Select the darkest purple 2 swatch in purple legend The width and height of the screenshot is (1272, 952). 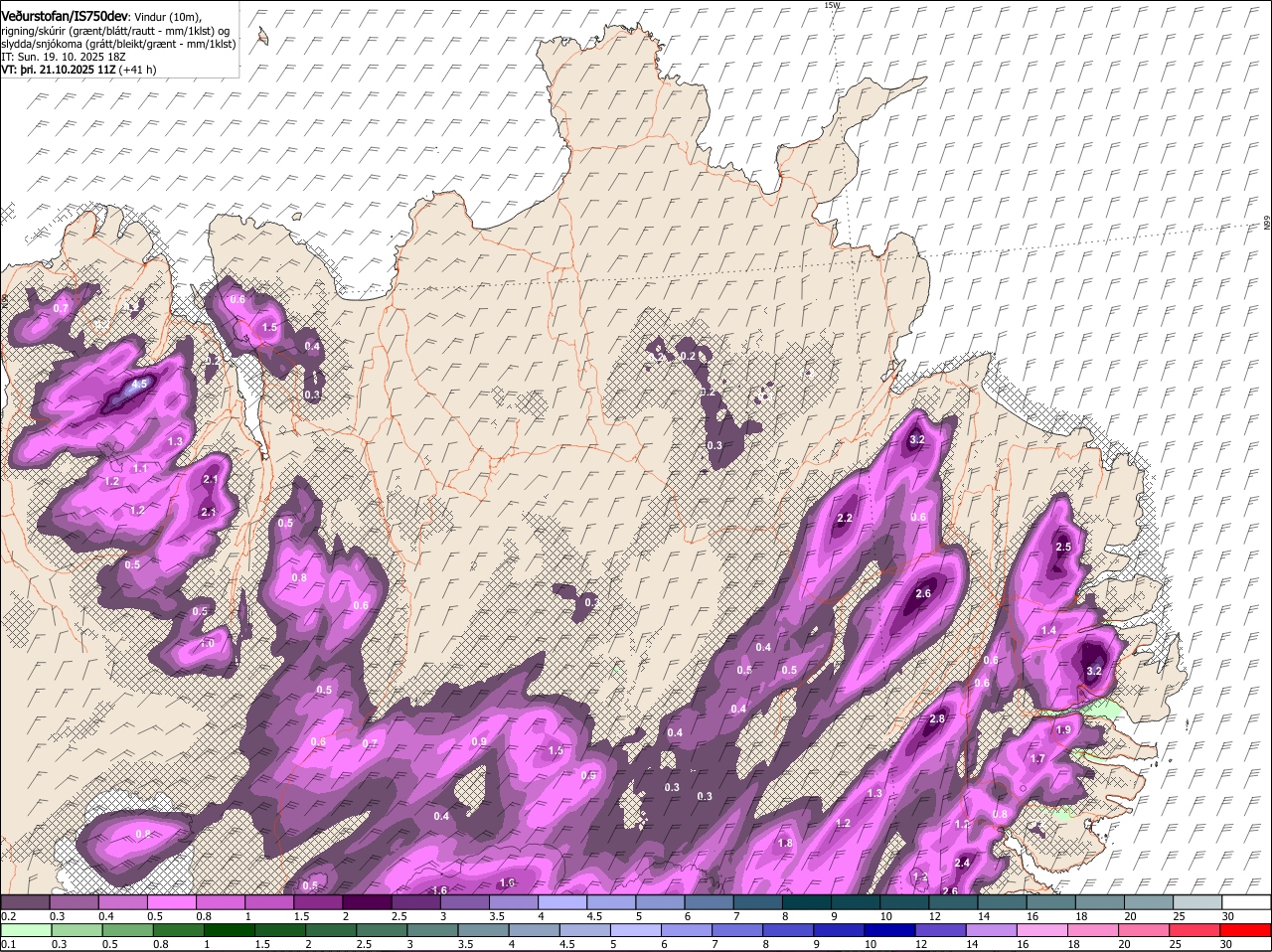click(x=367, y=902)
